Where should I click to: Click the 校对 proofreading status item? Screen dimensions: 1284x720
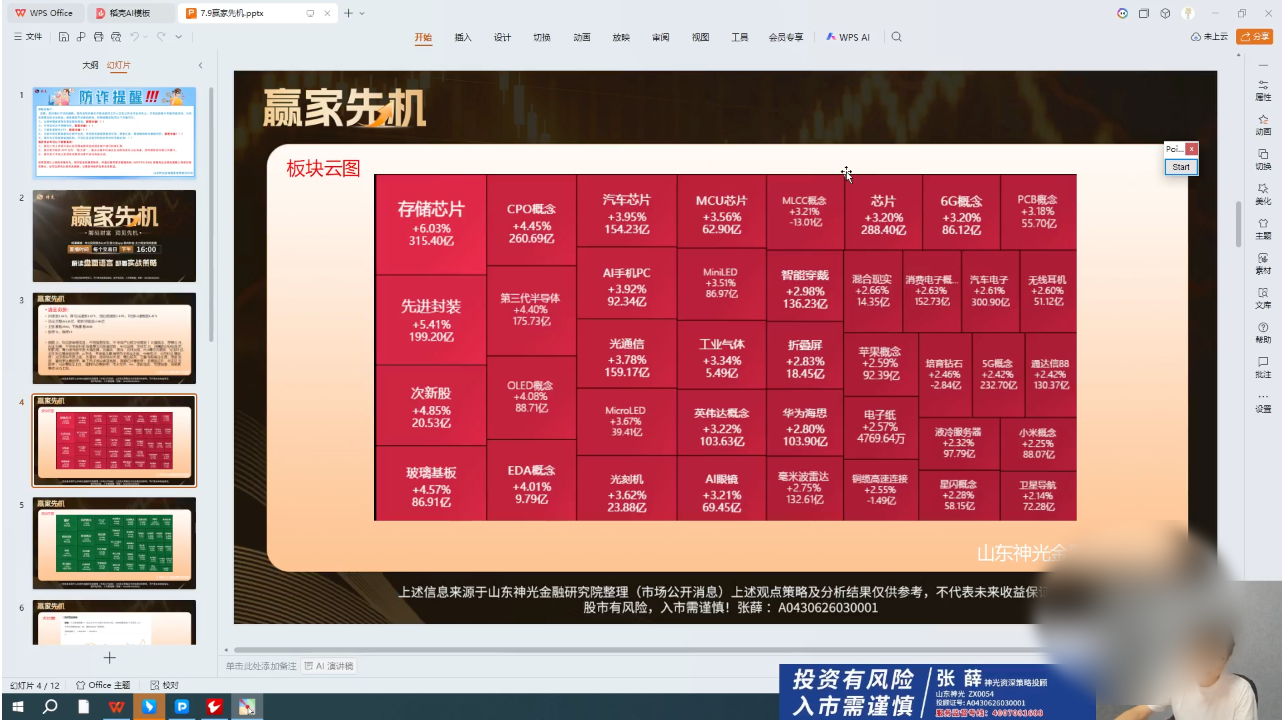[x=164, y=685]
